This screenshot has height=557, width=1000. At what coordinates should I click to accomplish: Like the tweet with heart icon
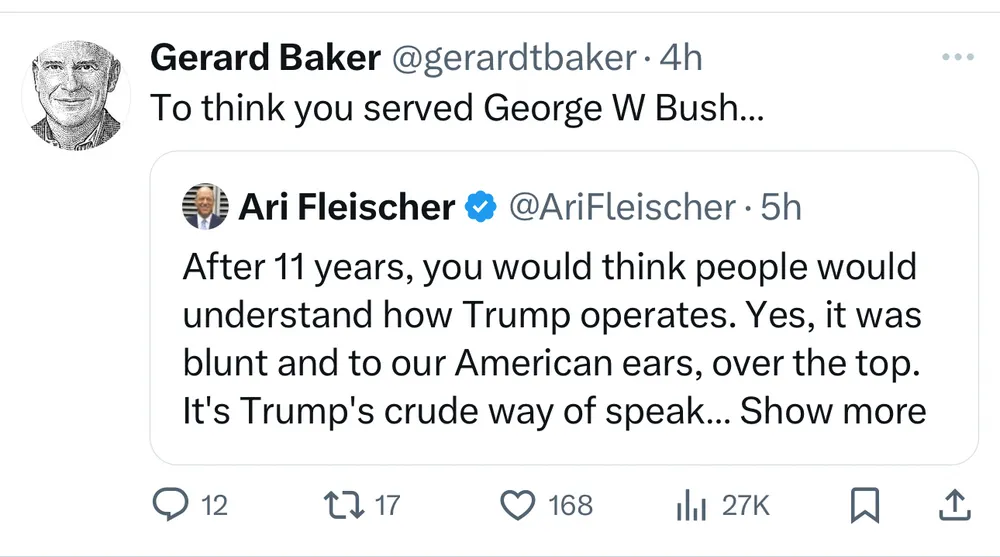(x=517, y=506)
